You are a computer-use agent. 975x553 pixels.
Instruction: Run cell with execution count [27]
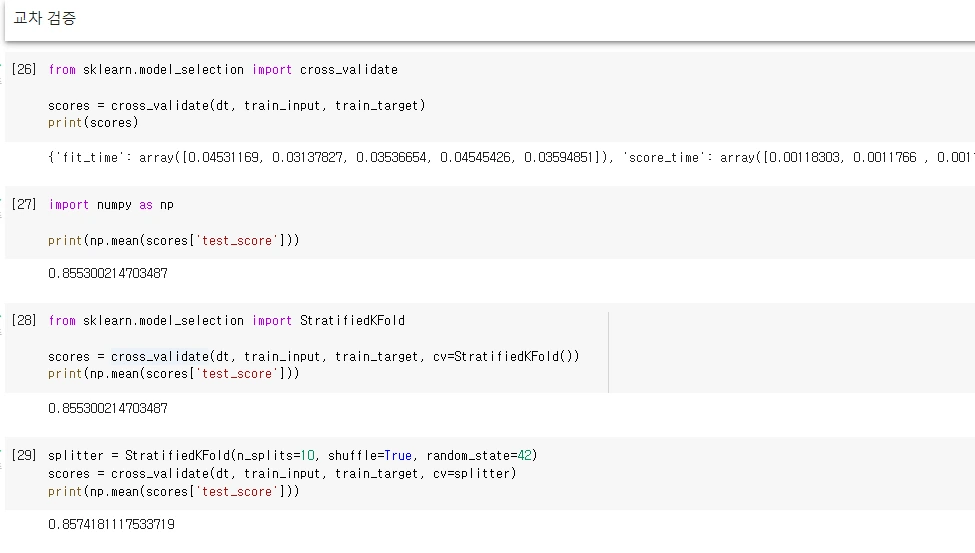24,204
